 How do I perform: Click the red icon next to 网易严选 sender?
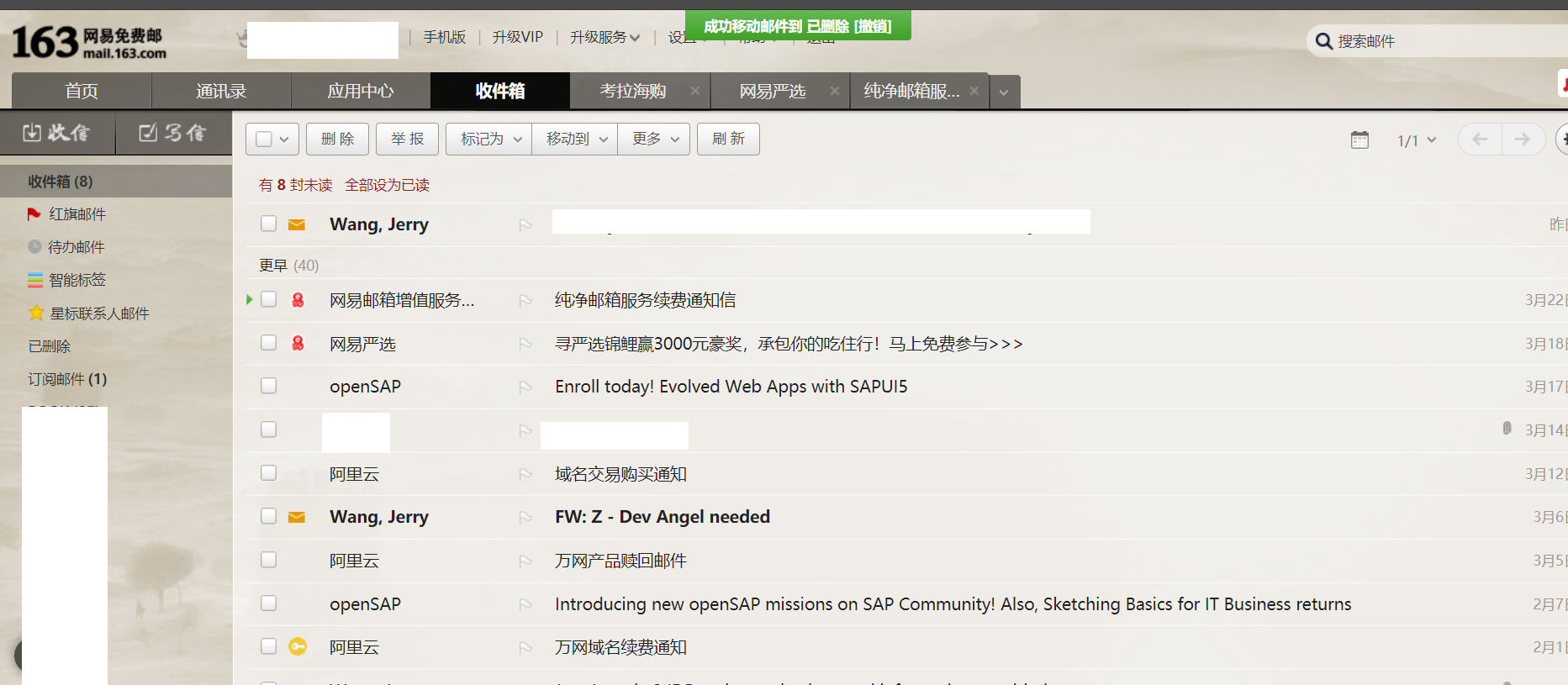[298, 343]
